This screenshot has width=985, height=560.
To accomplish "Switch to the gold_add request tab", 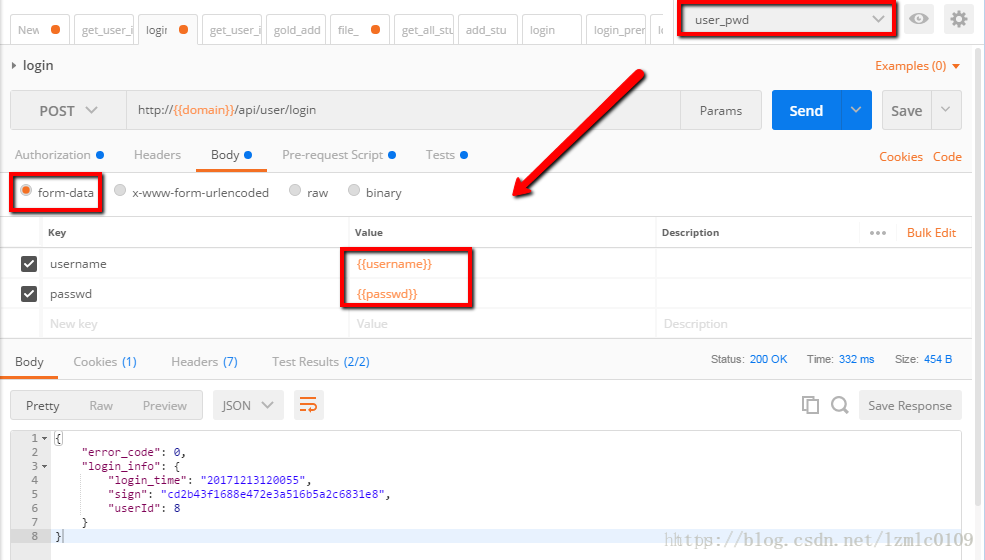I will 297,30.
